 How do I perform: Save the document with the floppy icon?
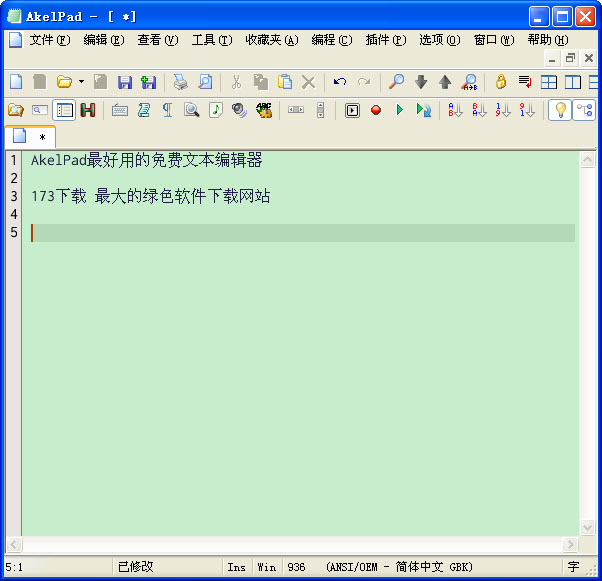[x=125, y=82]
